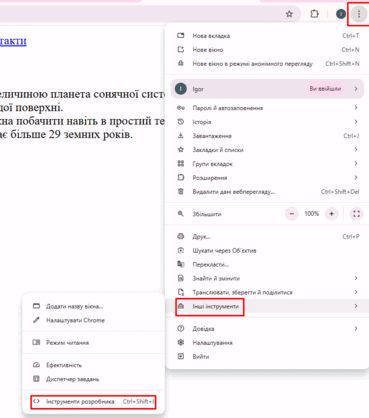
Task: Click the new tab icon beside 'Нова вкладка'
Action: pos(181,35)
